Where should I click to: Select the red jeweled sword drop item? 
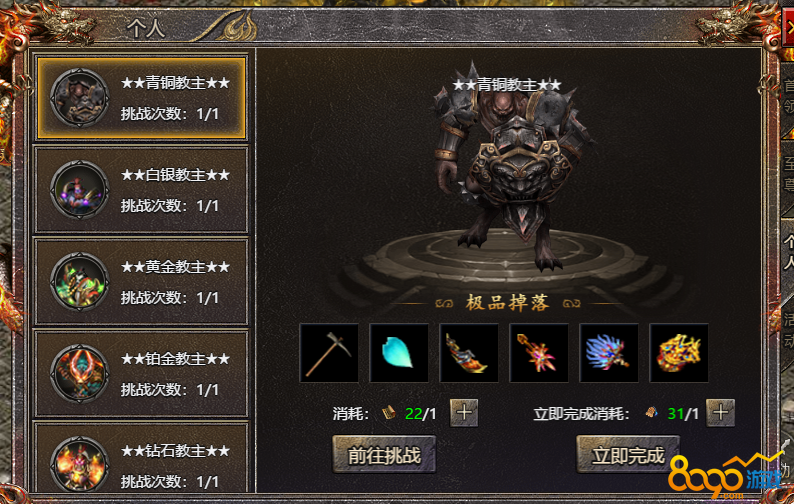coord(539,353)
